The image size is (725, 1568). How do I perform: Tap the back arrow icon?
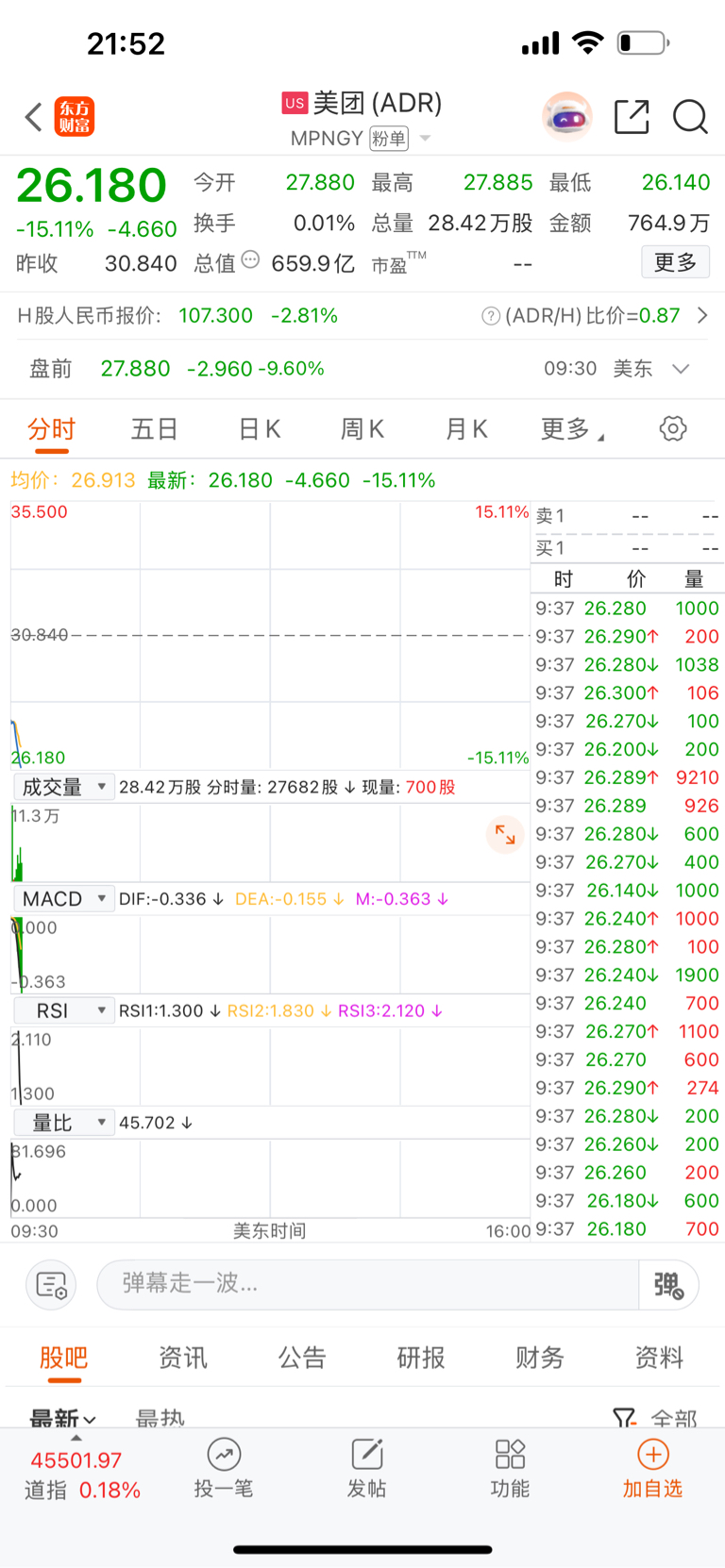point(34,118)
